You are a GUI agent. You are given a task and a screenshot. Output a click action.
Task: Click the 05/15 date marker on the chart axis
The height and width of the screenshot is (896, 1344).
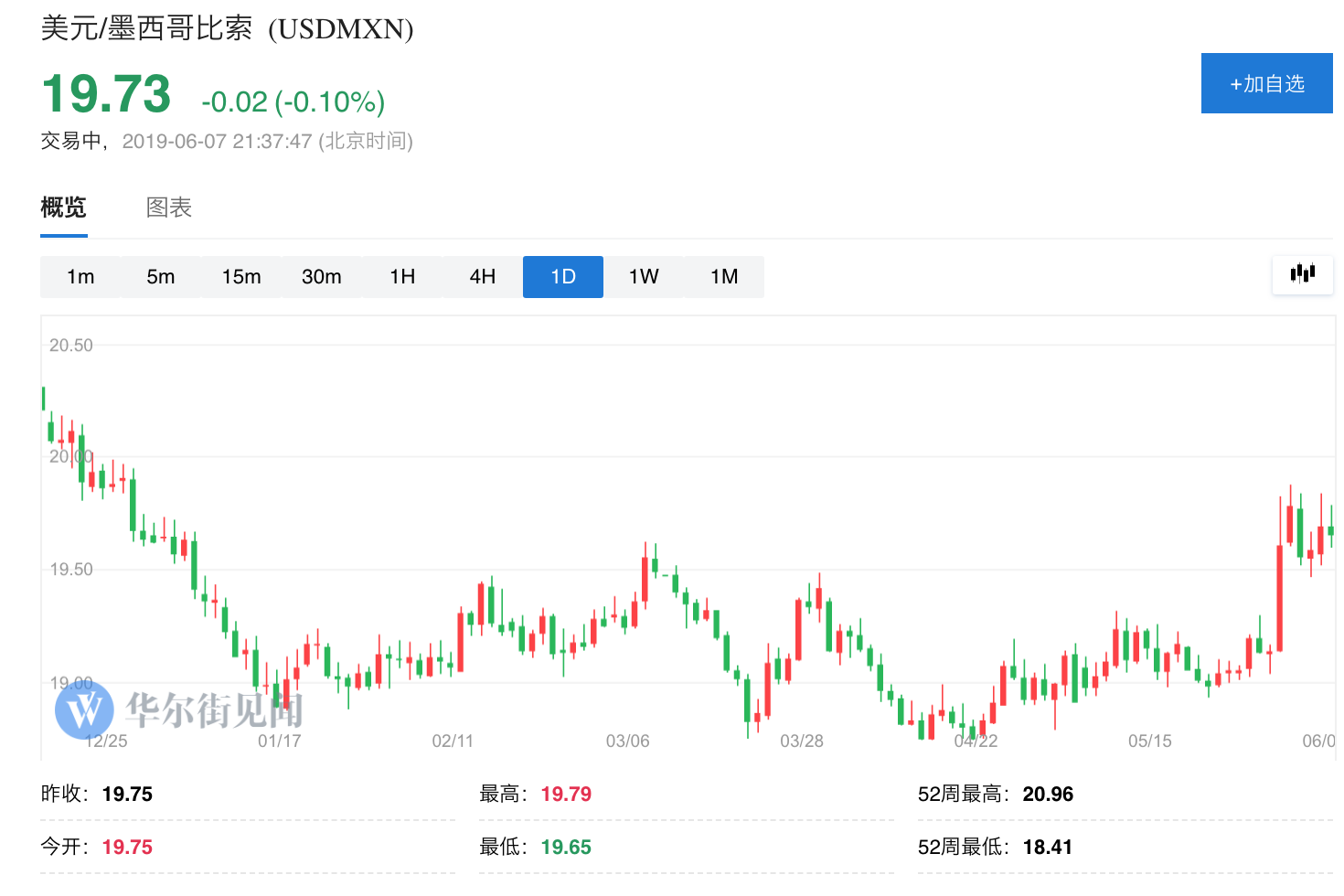pyautogui.click(x=1149, y=741)
